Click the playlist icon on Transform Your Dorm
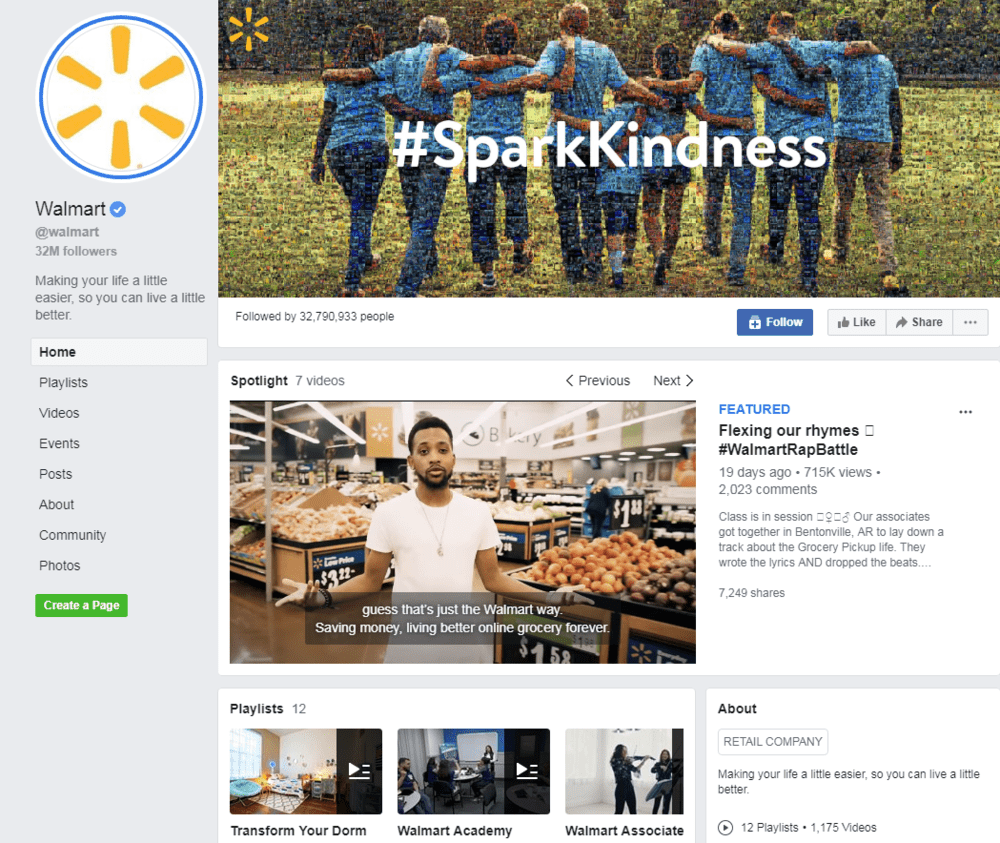This screenshot has width=1000, height=843. coord(359,771)
